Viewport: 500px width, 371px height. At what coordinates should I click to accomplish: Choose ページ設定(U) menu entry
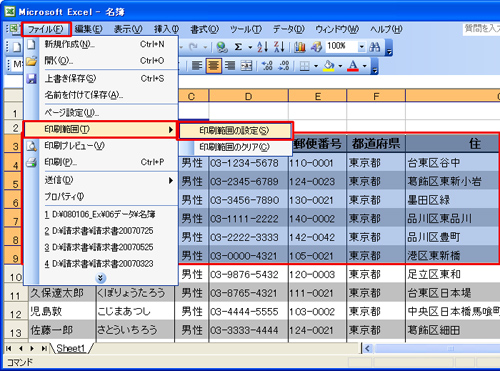101,113
